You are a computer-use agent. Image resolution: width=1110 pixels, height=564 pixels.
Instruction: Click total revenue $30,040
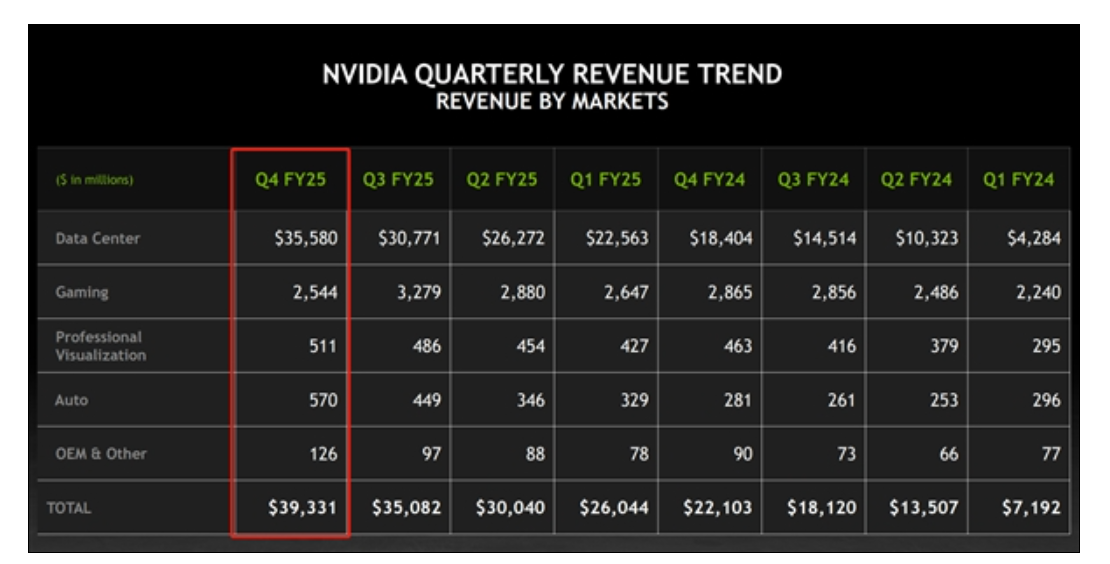pyautogui.click(x=510, y=507)
